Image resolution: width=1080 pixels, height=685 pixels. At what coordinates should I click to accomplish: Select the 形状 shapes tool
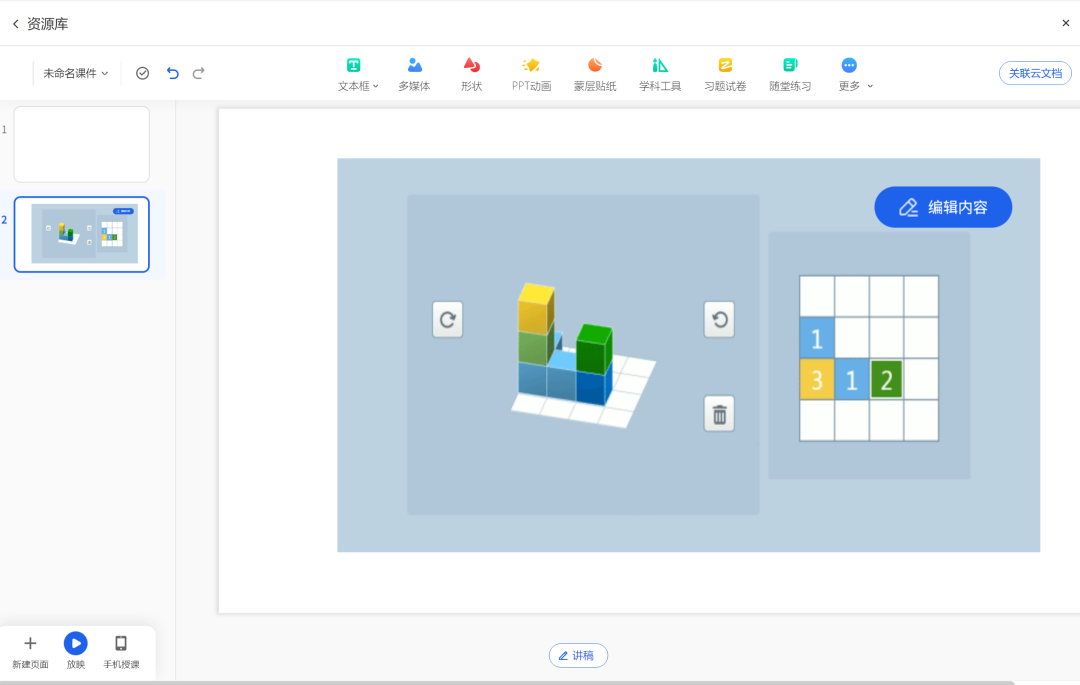pos(471,74)
